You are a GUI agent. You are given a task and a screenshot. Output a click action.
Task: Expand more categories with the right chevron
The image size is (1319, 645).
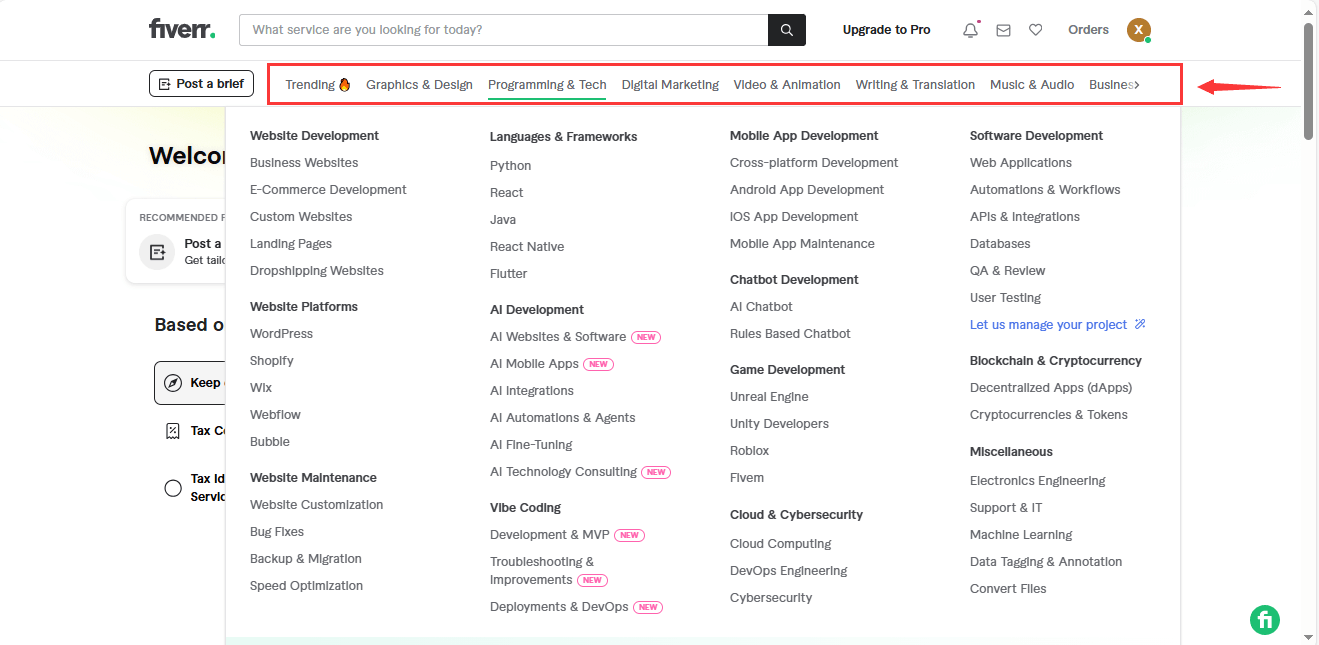click(x=1136, y=85)
